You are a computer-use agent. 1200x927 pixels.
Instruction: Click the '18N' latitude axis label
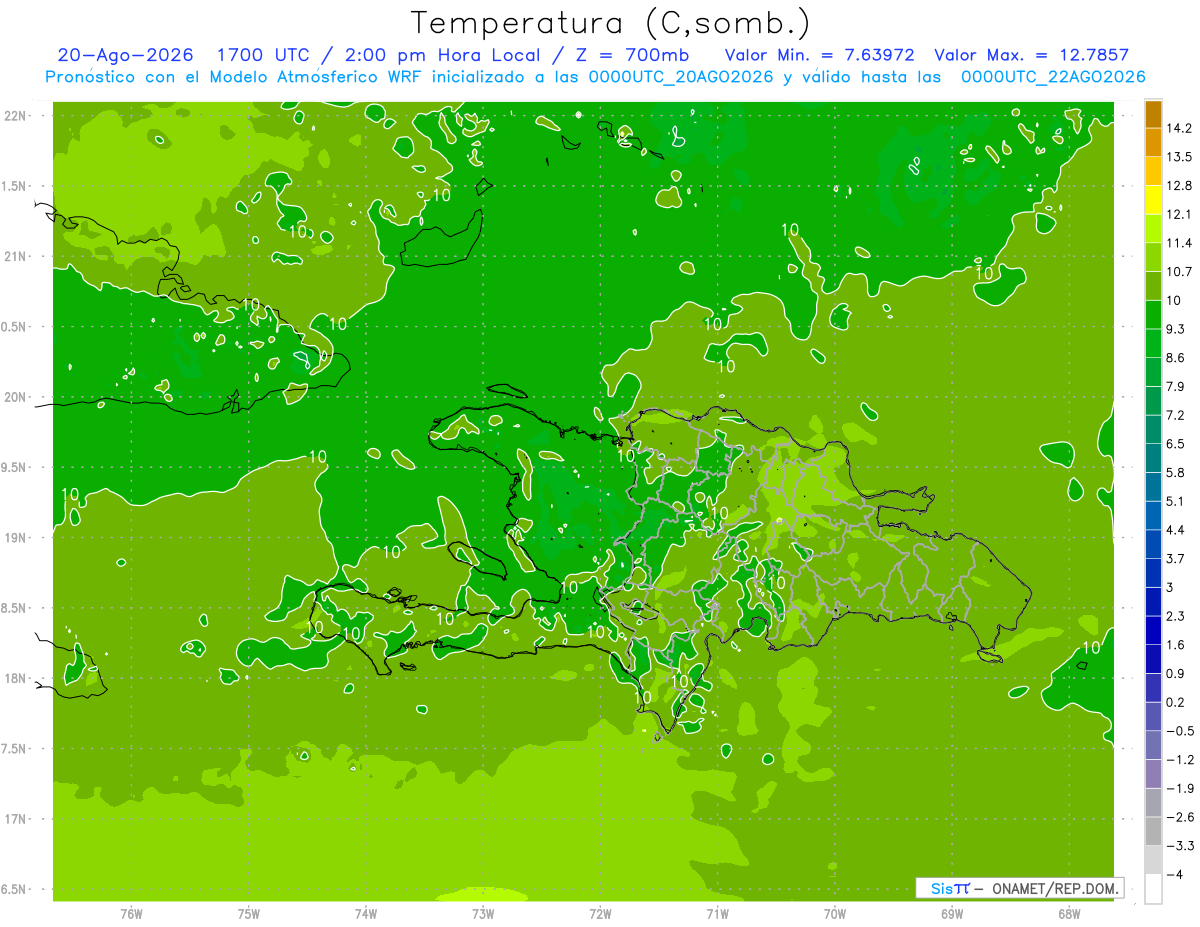tap(17, 679)
